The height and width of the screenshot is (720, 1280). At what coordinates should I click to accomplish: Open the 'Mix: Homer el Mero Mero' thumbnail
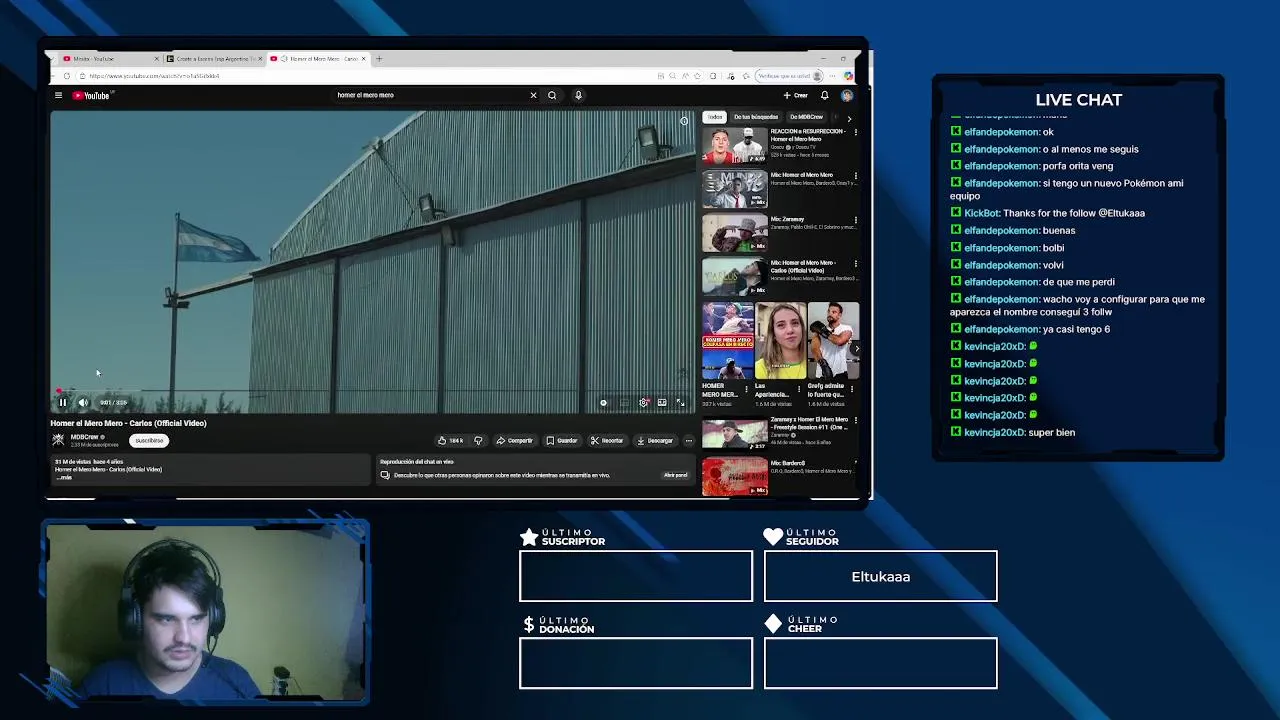click(735, 189)
